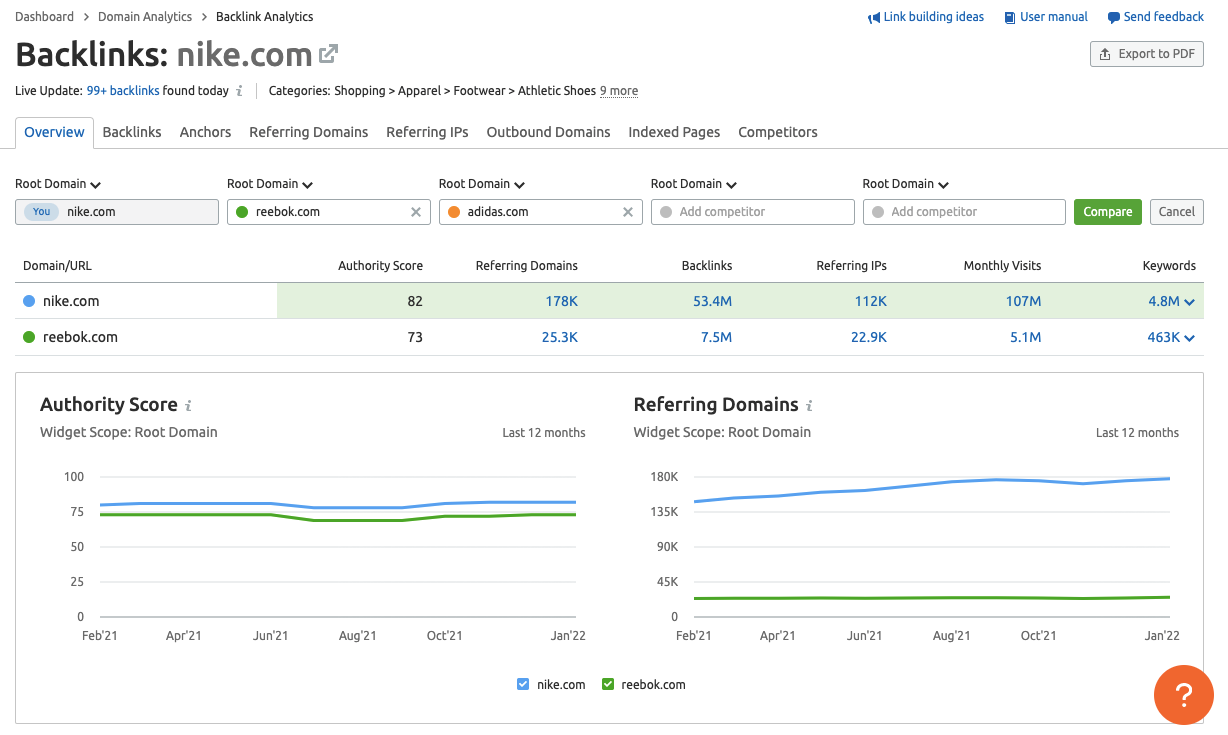
Task: Open nike.com 53.4M backlinks value
Action: pos(713,301)
